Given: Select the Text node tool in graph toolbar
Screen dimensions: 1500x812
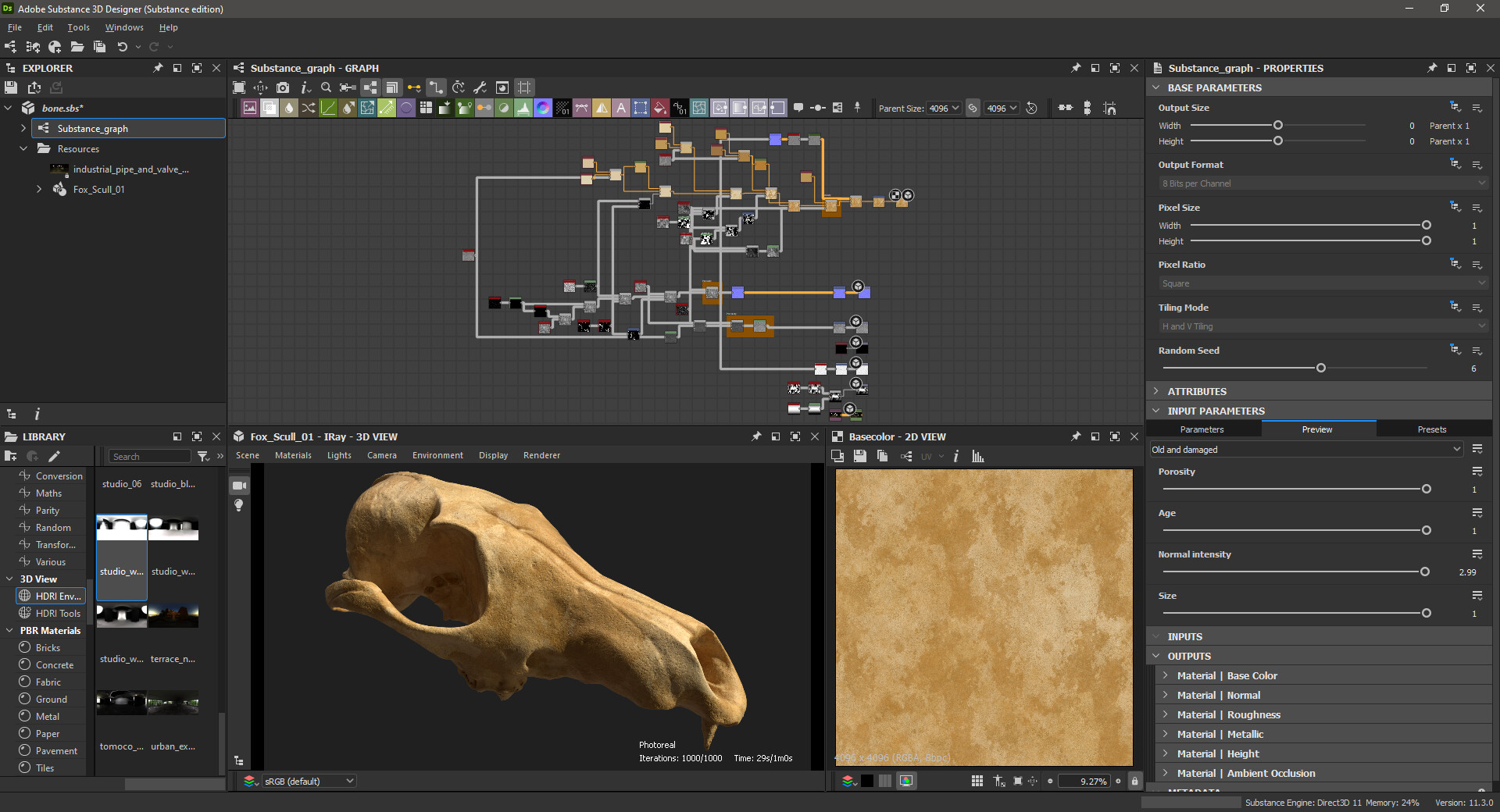Looking at the screenshot, I should pyautogui.click(x=621, y=108).
